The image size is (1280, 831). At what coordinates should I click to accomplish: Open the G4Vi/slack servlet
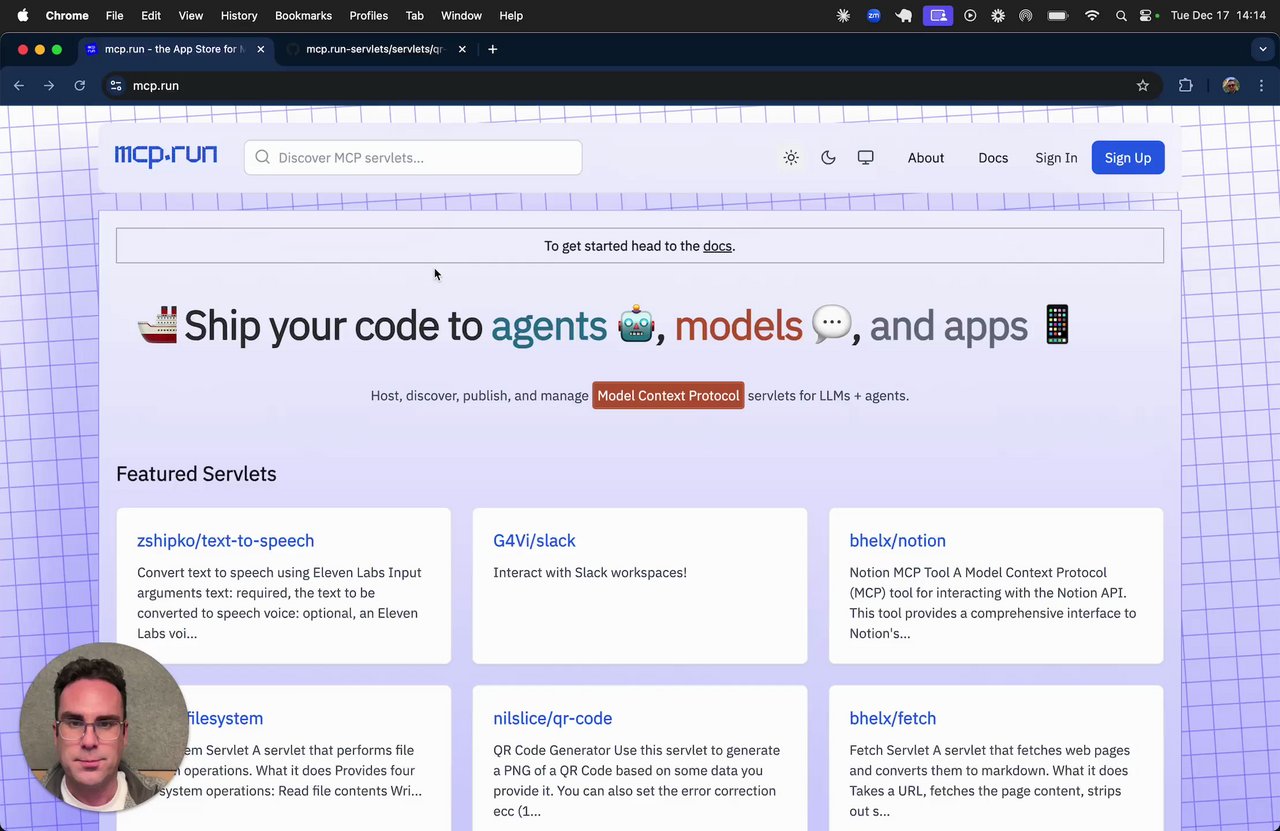534,541
